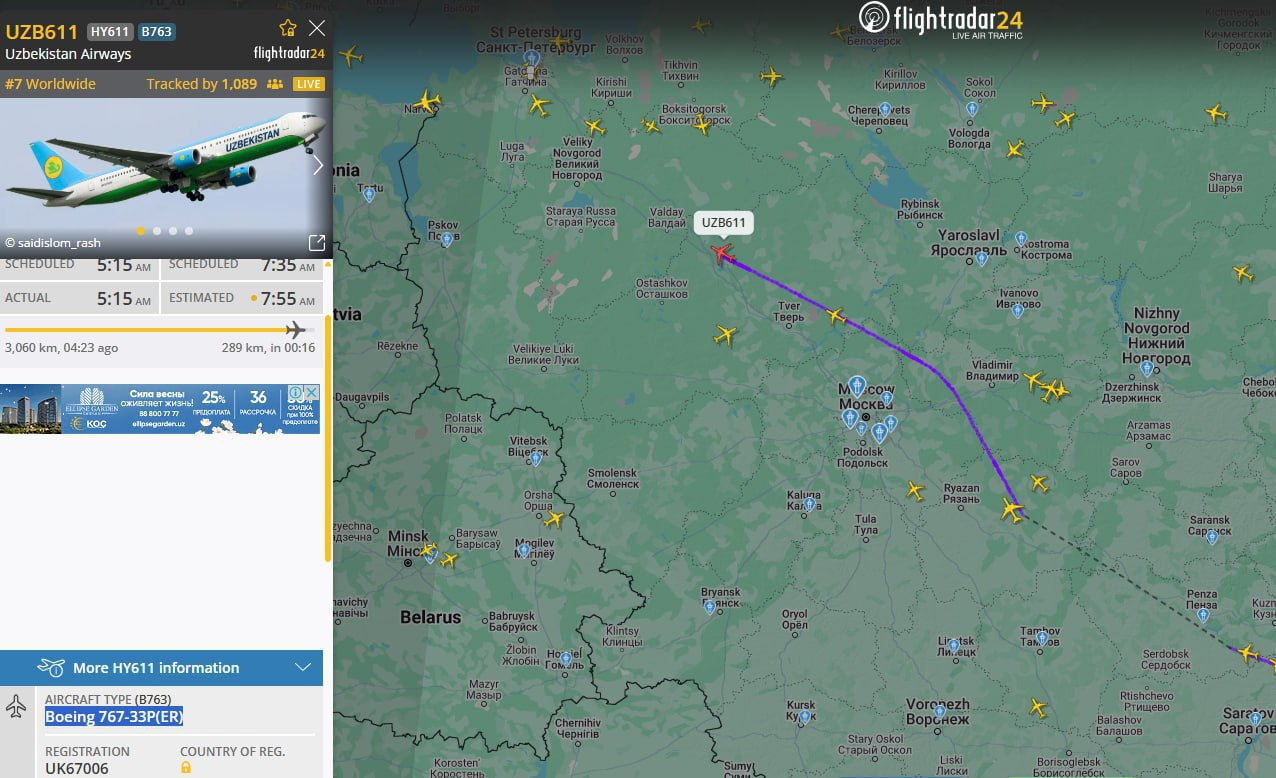Click the lock icon under Country of Reg.
1276x778 pixels.
186,767
